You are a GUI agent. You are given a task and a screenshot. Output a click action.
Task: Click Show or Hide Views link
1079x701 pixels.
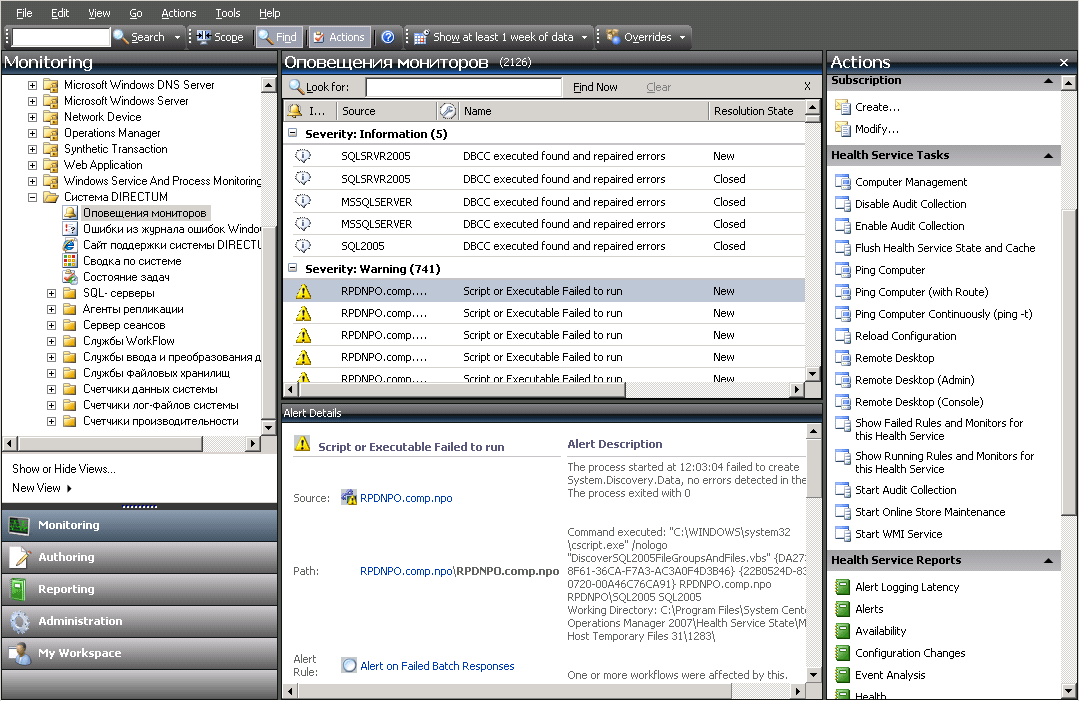tap(64, 469)
